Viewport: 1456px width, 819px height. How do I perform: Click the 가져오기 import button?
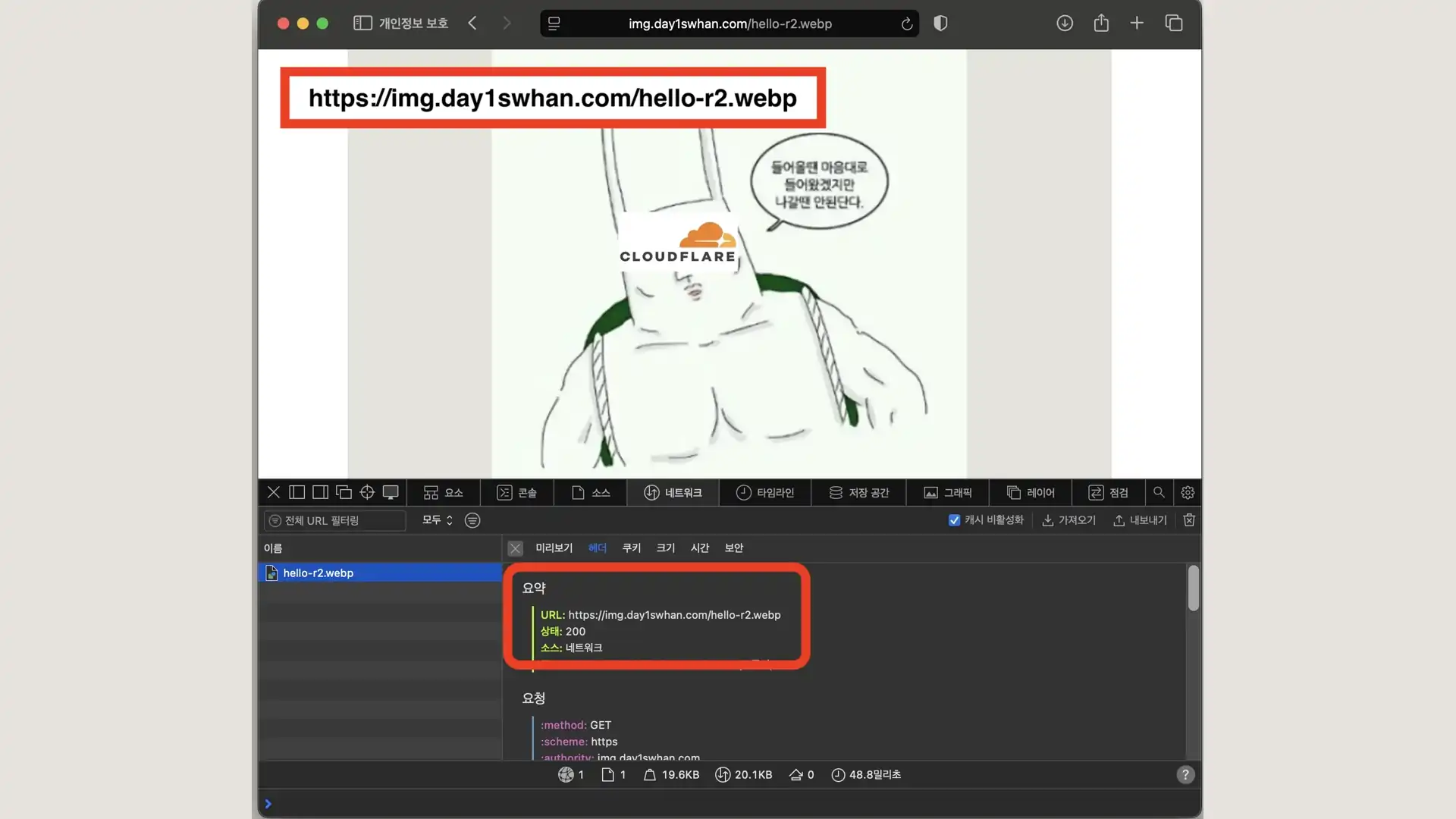[1068, 520]
